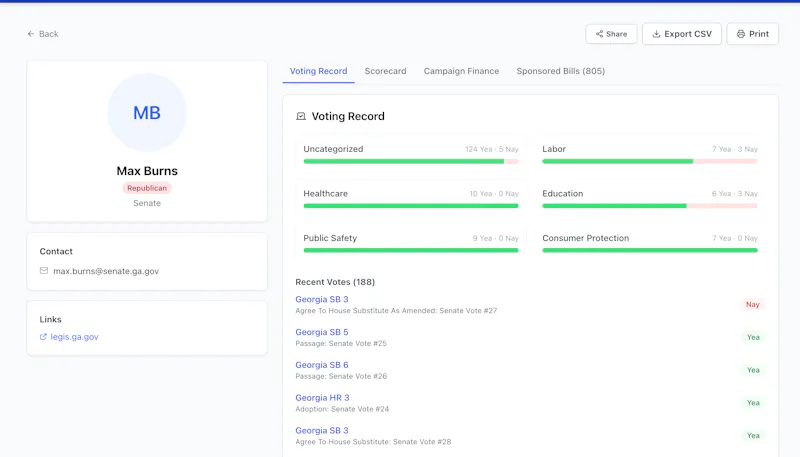Open the Campaign Finance tab
800x457 pixels.
[461, 71]
